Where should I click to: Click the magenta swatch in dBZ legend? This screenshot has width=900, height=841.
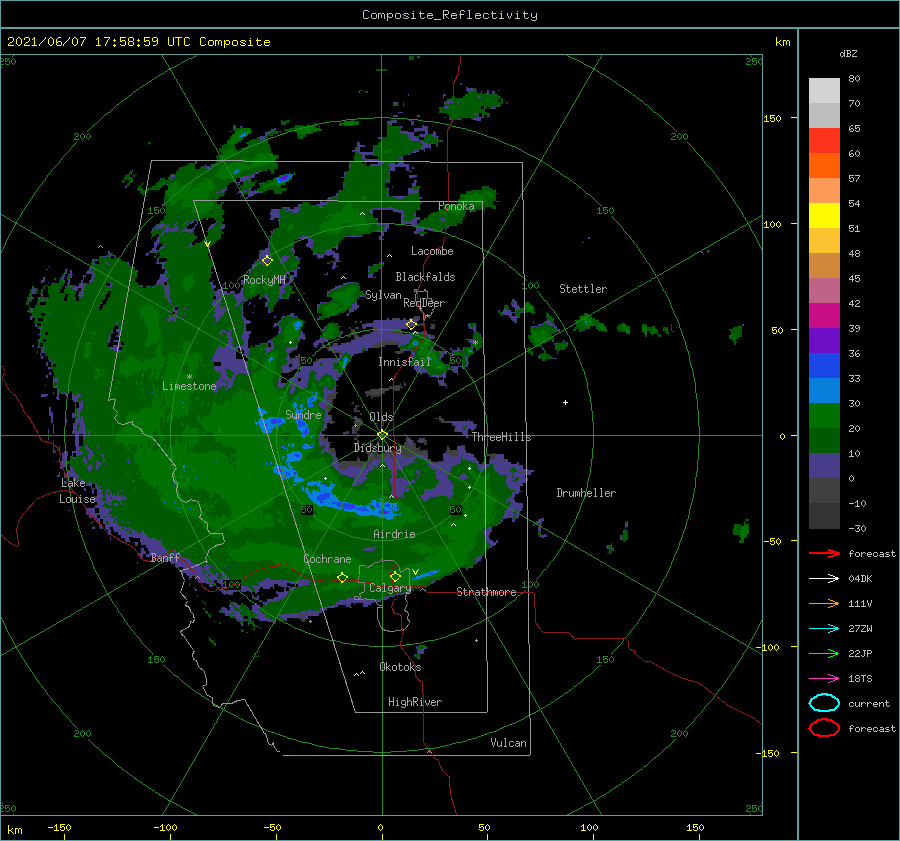click(824, 315)
